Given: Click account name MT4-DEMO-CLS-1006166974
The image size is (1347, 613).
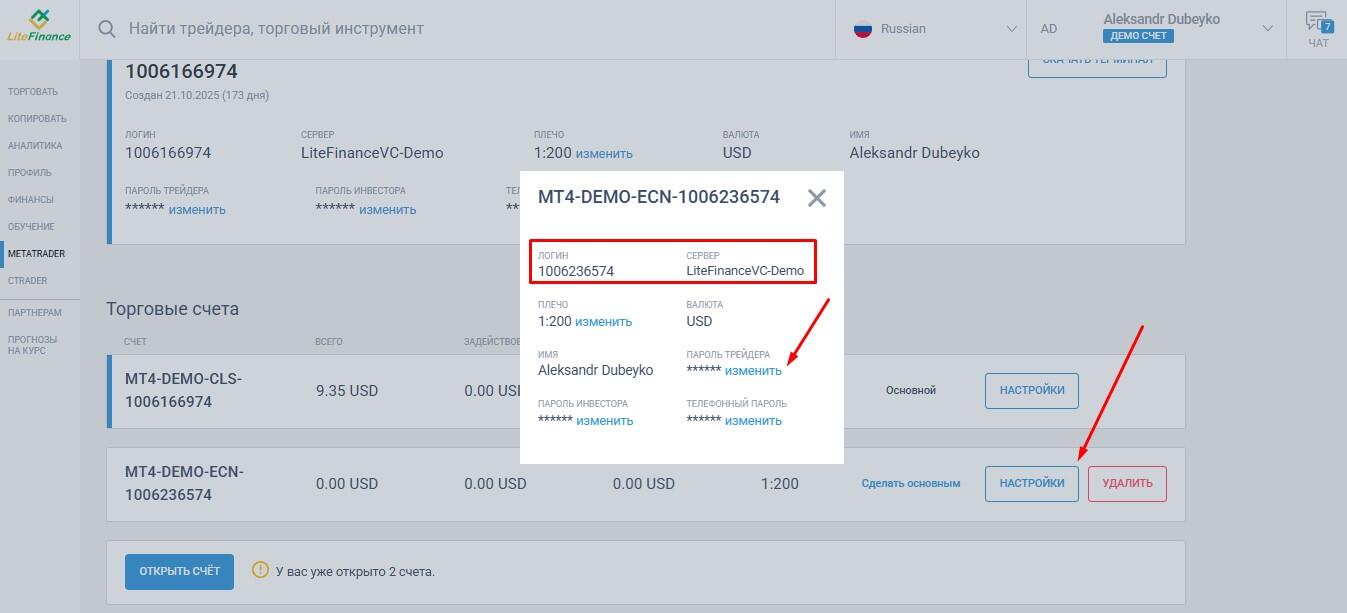Looking at the screenshot, I should [184, 391].
